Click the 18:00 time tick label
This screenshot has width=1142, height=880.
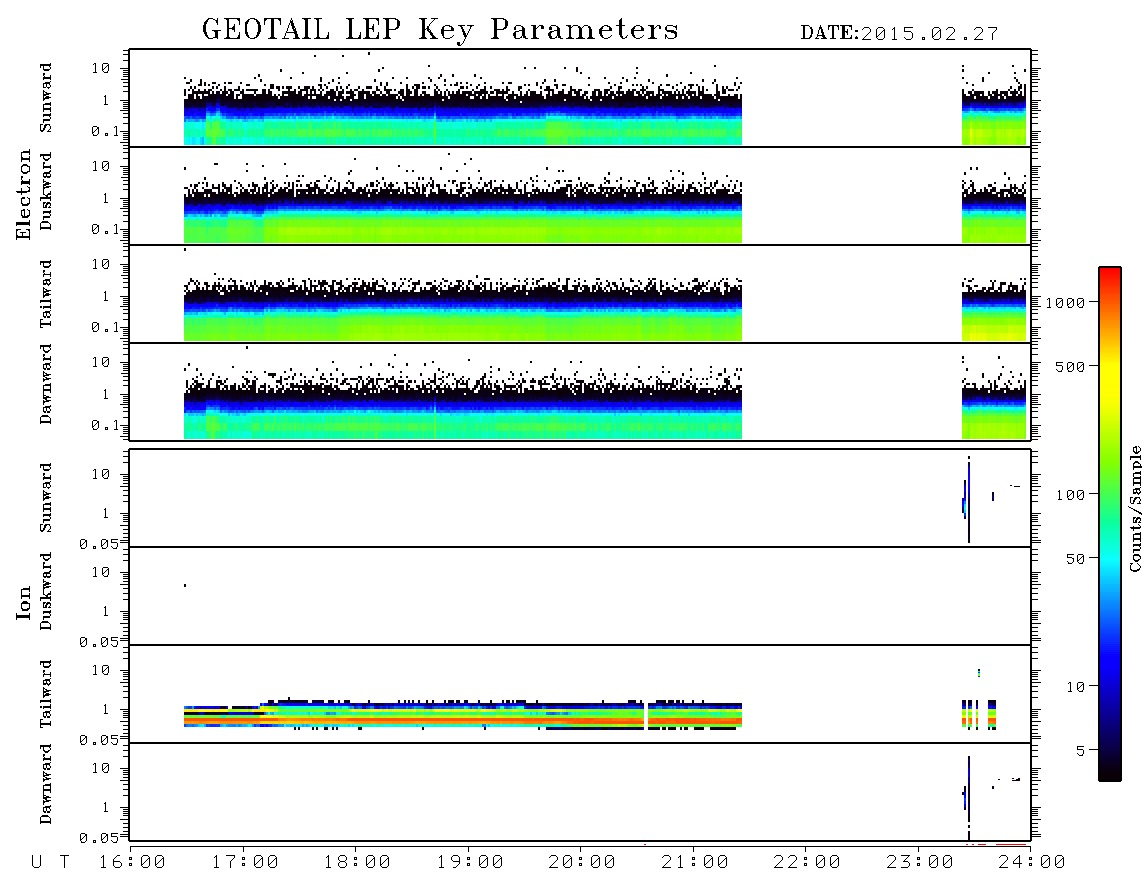click(x=357, y=863)
